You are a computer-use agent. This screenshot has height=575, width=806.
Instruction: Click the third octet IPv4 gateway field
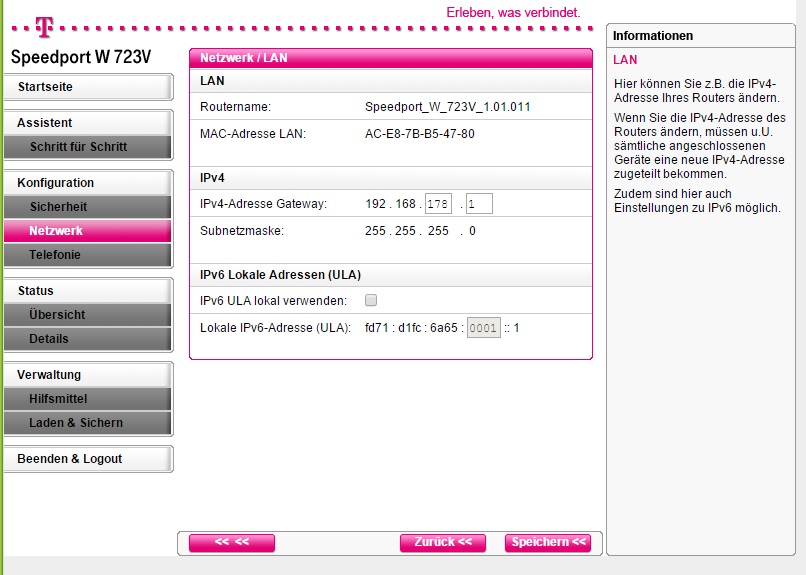click(x=438, y=204)
